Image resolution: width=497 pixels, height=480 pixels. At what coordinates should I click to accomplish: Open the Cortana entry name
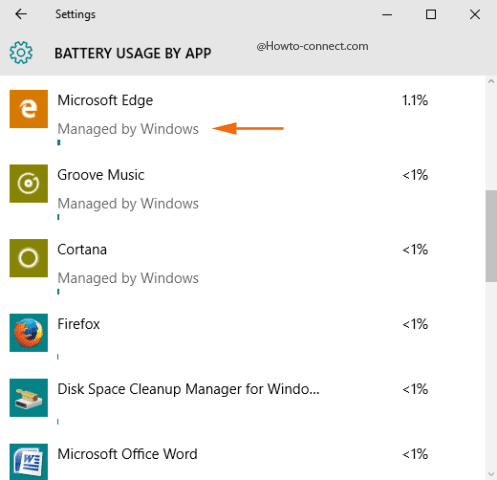point(82,250)
